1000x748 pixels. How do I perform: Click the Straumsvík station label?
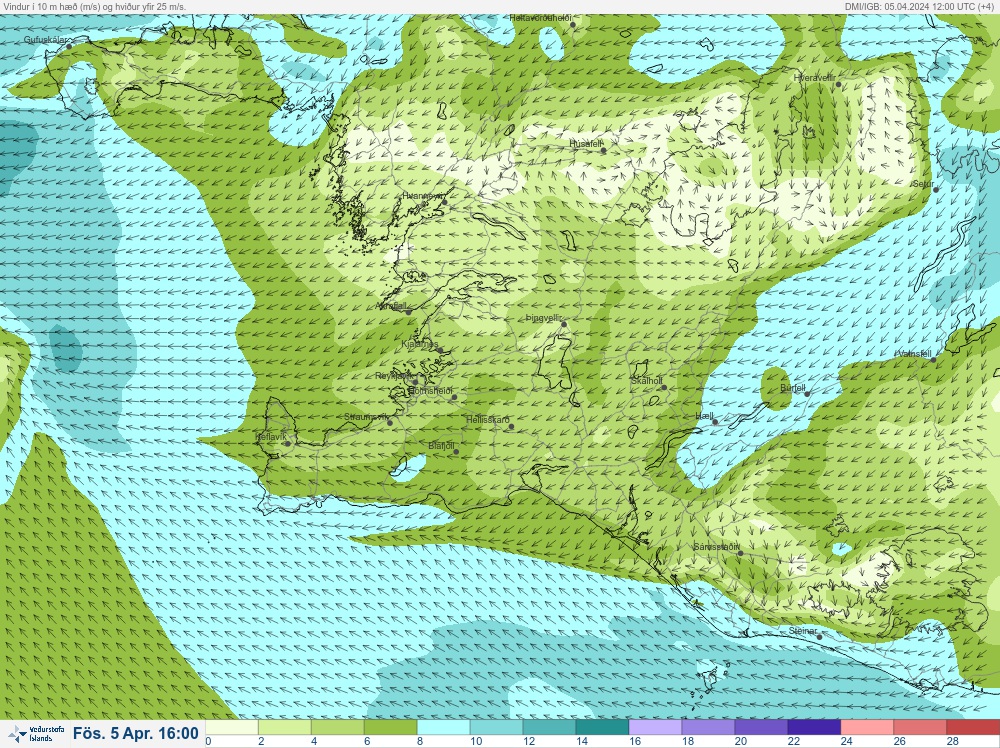click(366, 416)
